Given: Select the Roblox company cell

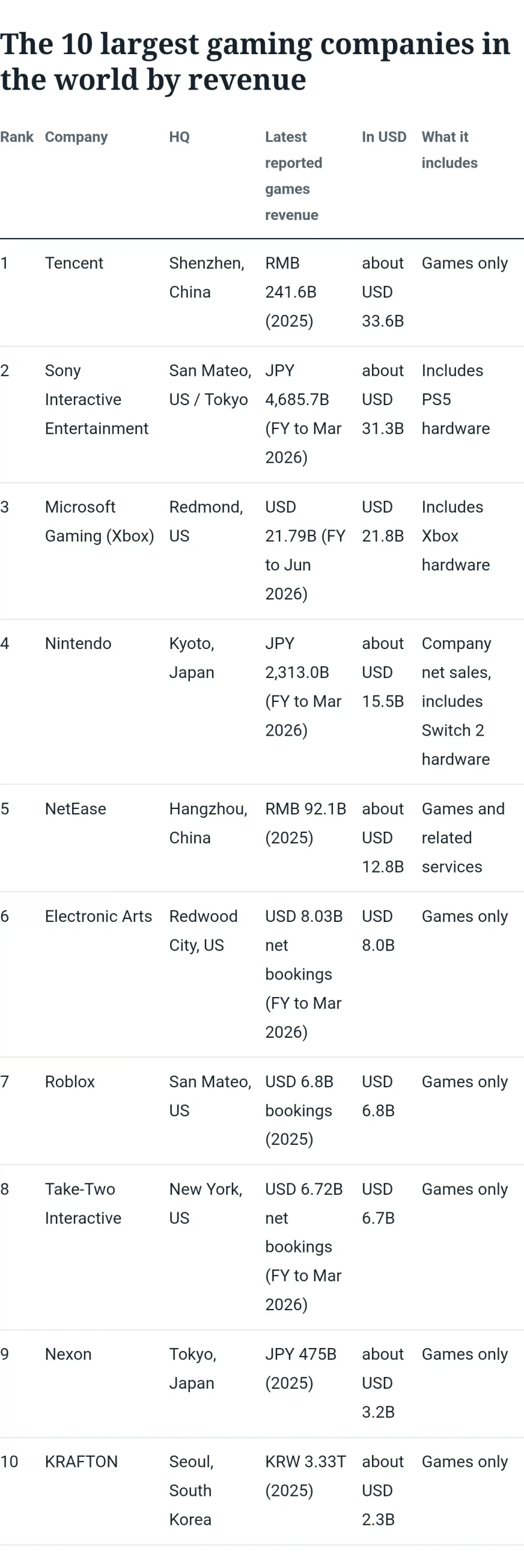Looking at the screenshot, I should click(70, 1081).
